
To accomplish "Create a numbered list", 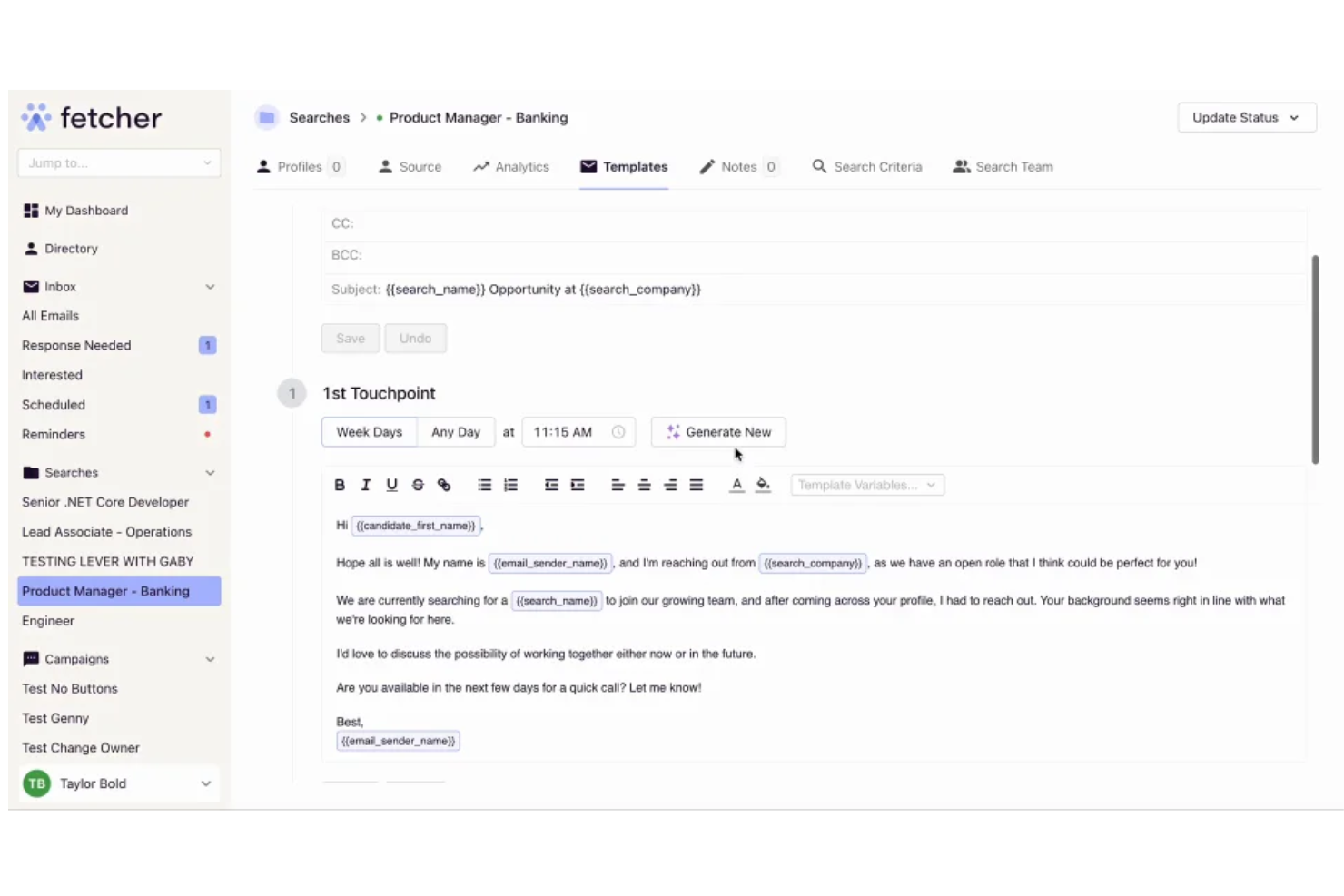I will tap(511, 485).
